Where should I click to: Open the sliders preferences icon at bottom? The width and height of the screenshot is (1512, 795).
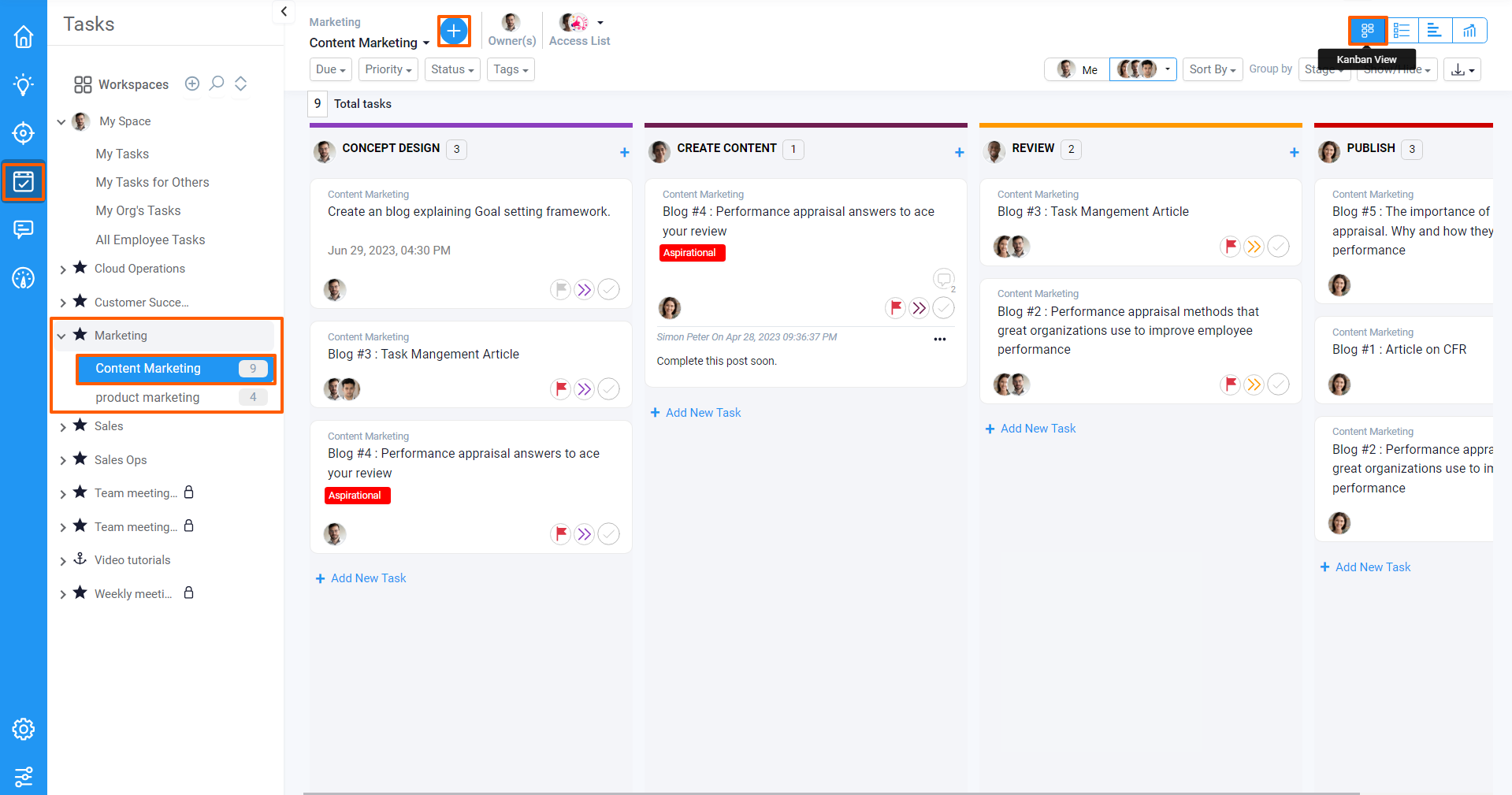[x=24, y=776]
